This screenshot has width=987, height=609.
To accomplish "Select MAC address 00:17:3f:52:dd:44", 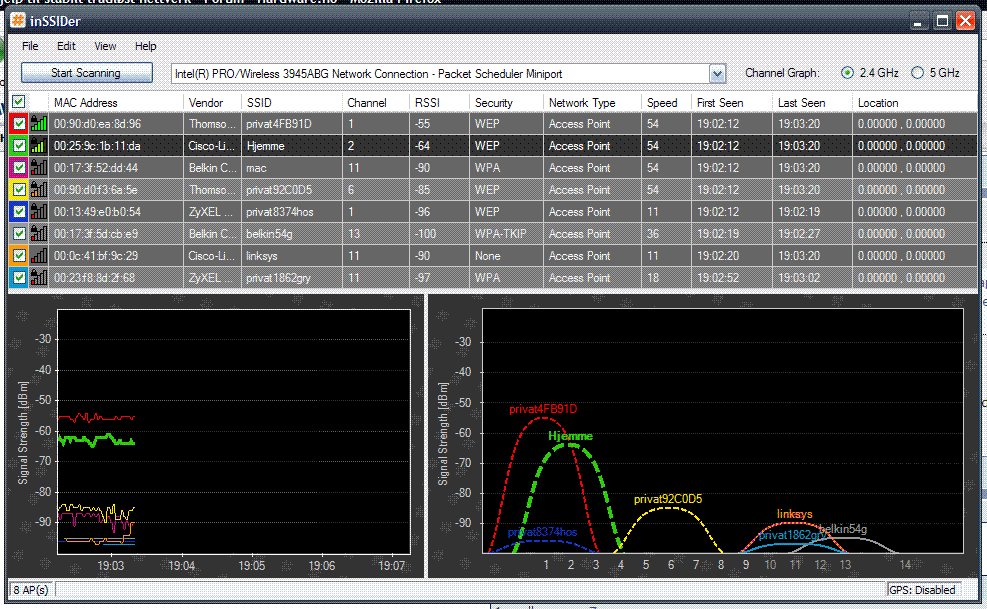I will 96,168.
